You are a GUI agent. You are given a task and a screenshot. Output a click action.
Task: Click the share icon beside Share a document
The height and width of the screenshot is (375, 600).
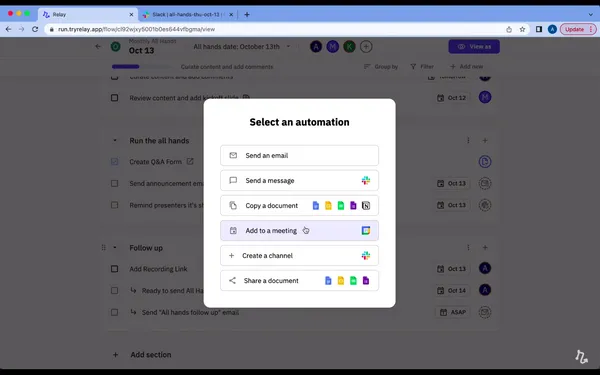[232, 280]
